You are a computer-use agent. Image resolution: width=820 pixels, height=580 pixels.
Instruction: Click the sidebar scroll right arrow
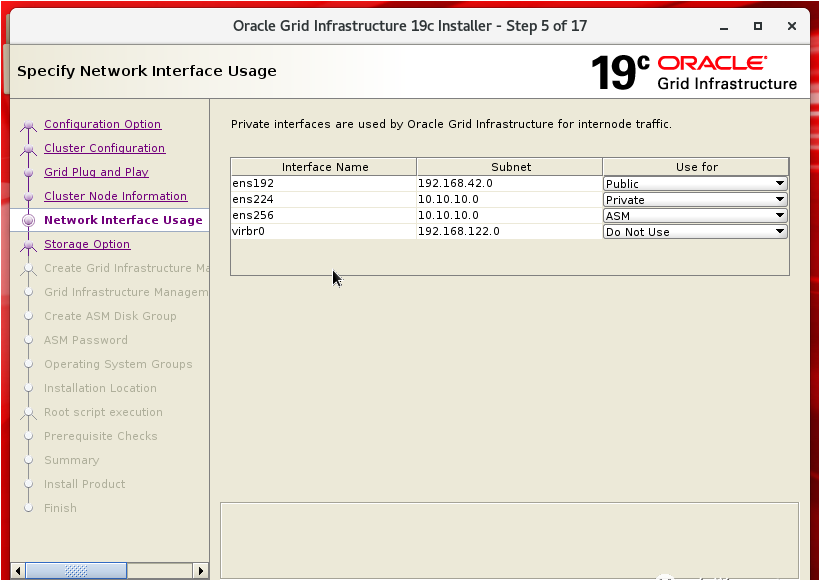tap(201, 571)
